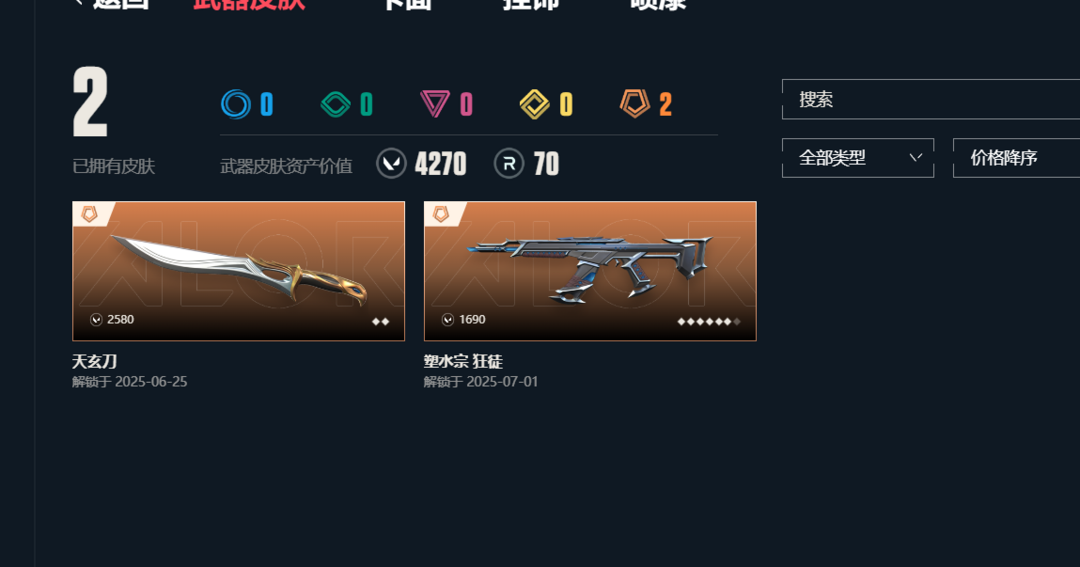The height and width of the screenshot is (567, 1080).
Task: Click the orange Exclusive tier pentagon icon
Action: click(634, 104)
